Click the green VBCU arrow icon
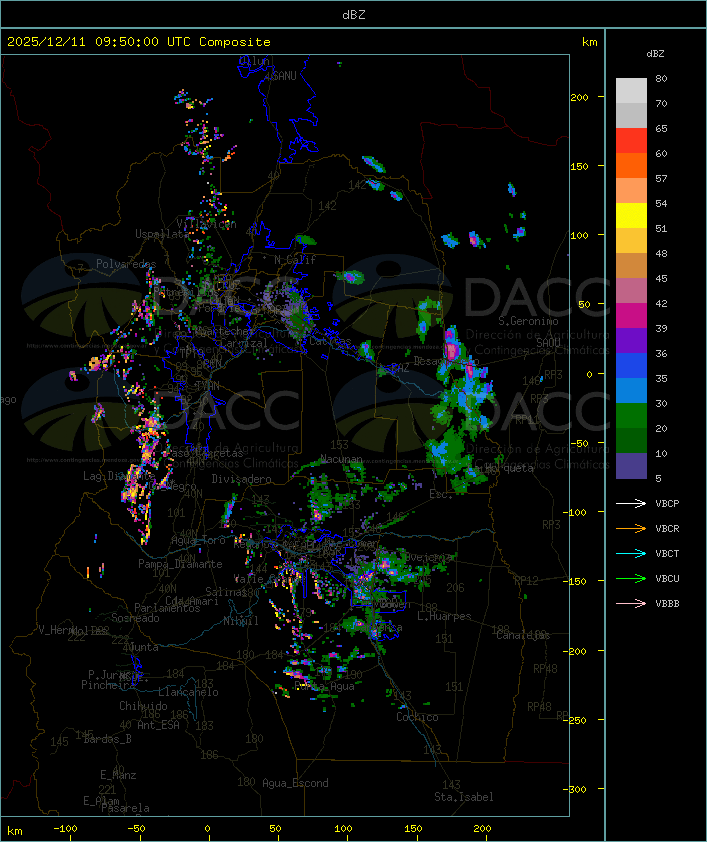Image resolution: width=707 pixels, height=842 pixels. (631, 578)
